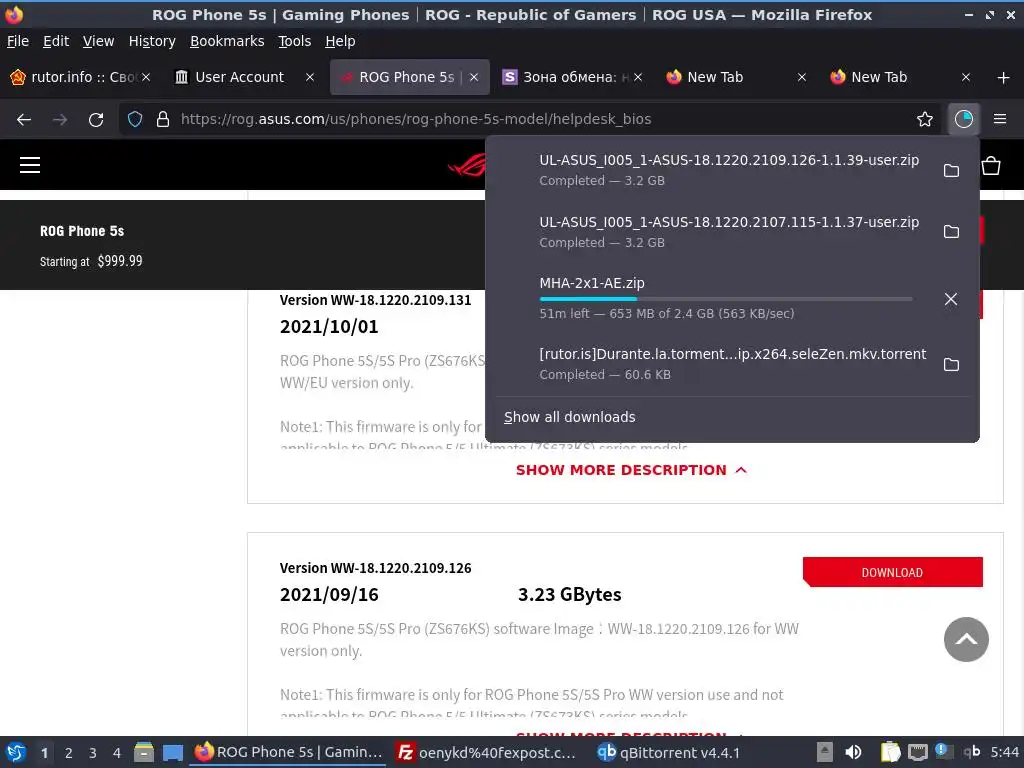1024x768 pixels.
Task: Open the Edit menu
Action: tap(56, 41)
